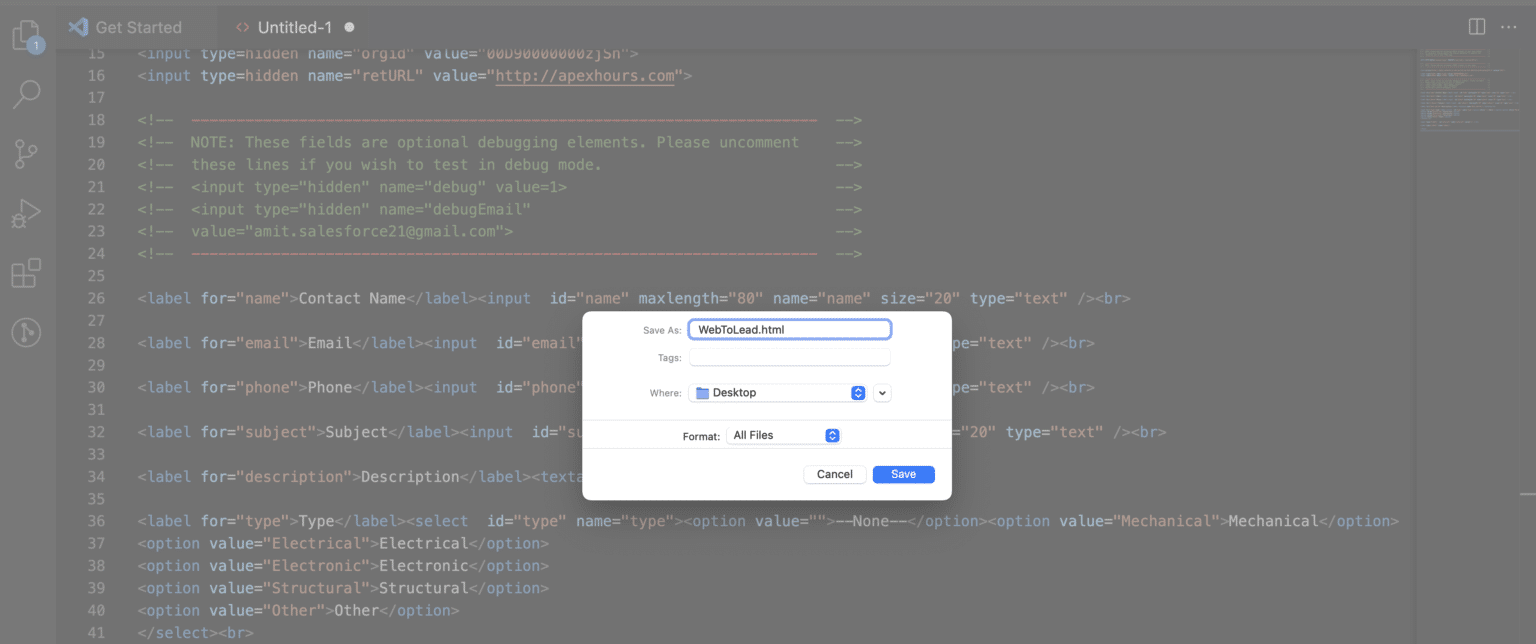
Task: Select the Untitled-1 tab
Action: click(295, 27)
